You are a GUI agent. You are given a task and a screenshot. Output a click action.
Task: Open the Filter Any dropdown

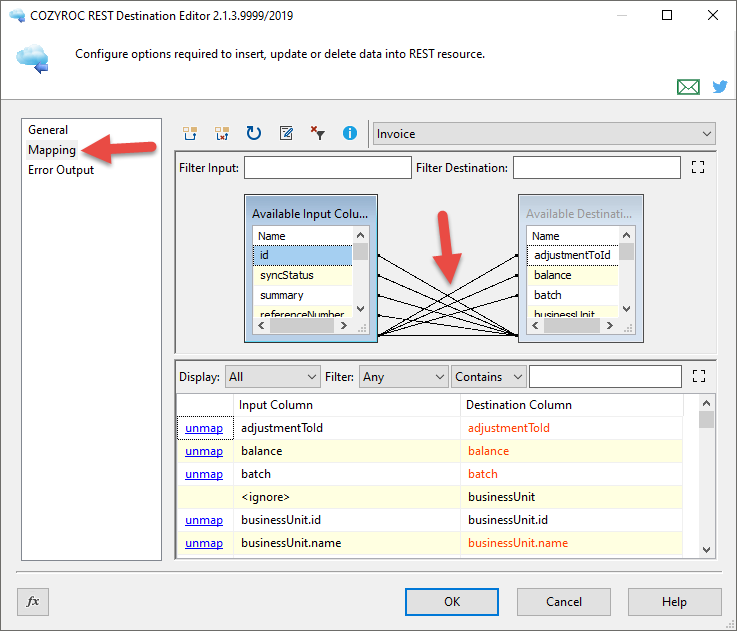(403, 377)
